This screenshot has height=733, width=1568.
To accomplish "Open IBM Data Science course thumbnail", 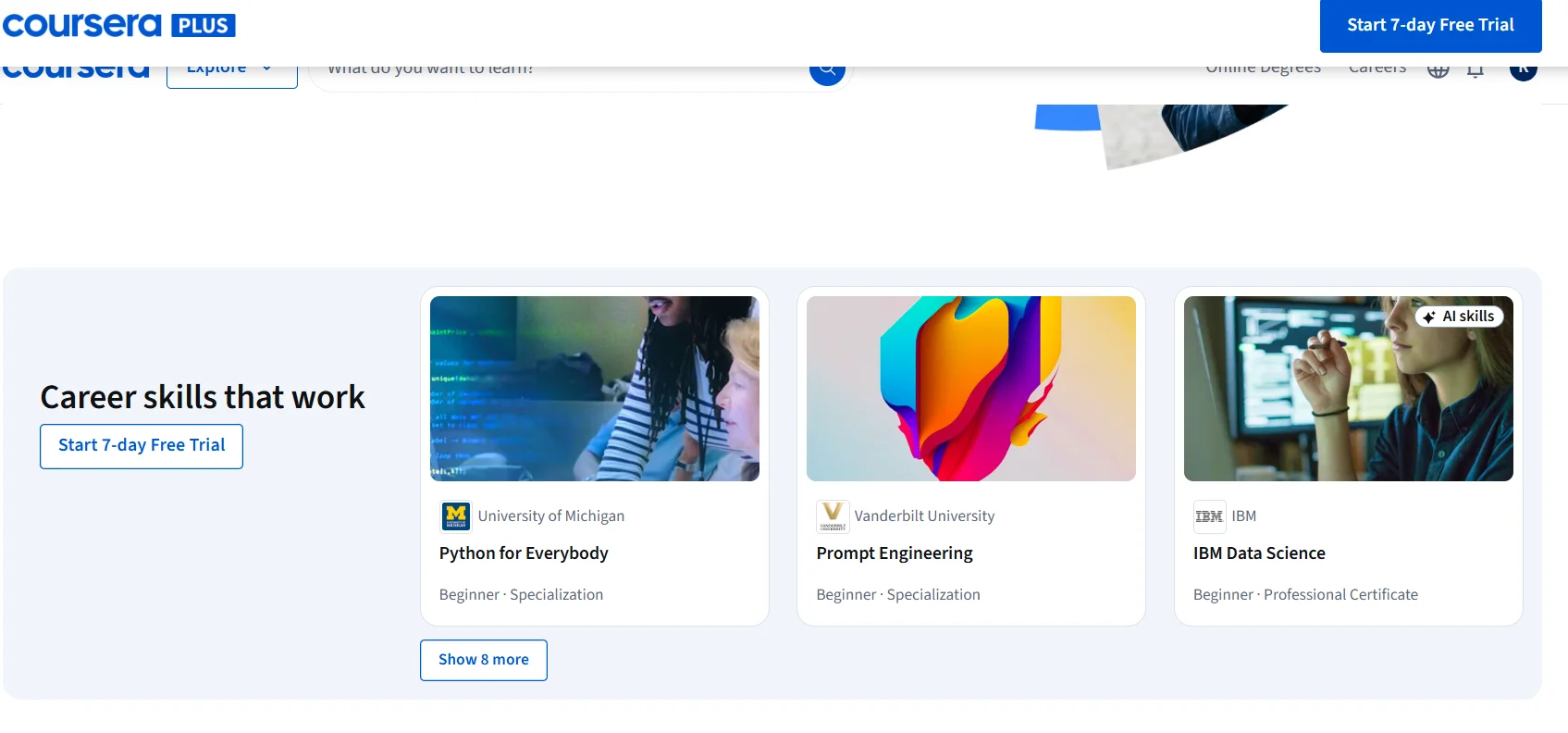I will pos(1349,389).
